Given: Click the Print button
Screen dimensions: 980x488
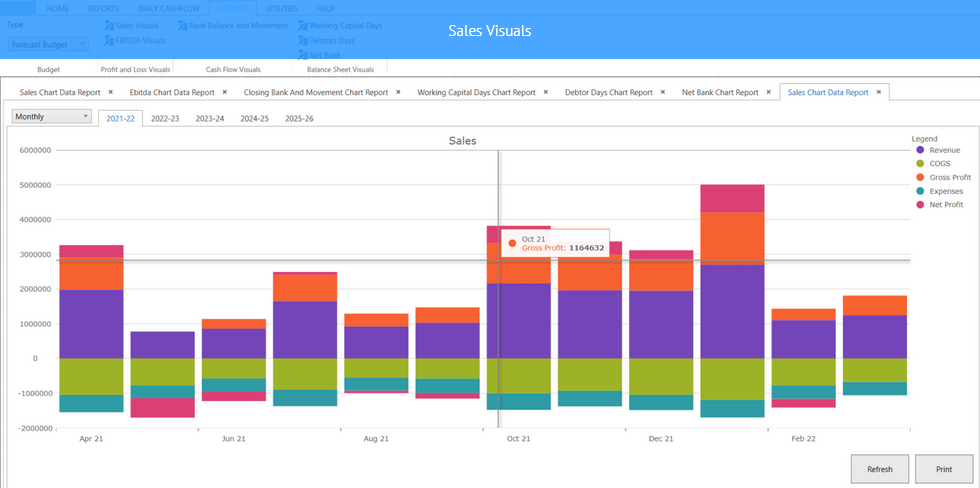Looking at the screenshot, I should click(x=943, y=468).
